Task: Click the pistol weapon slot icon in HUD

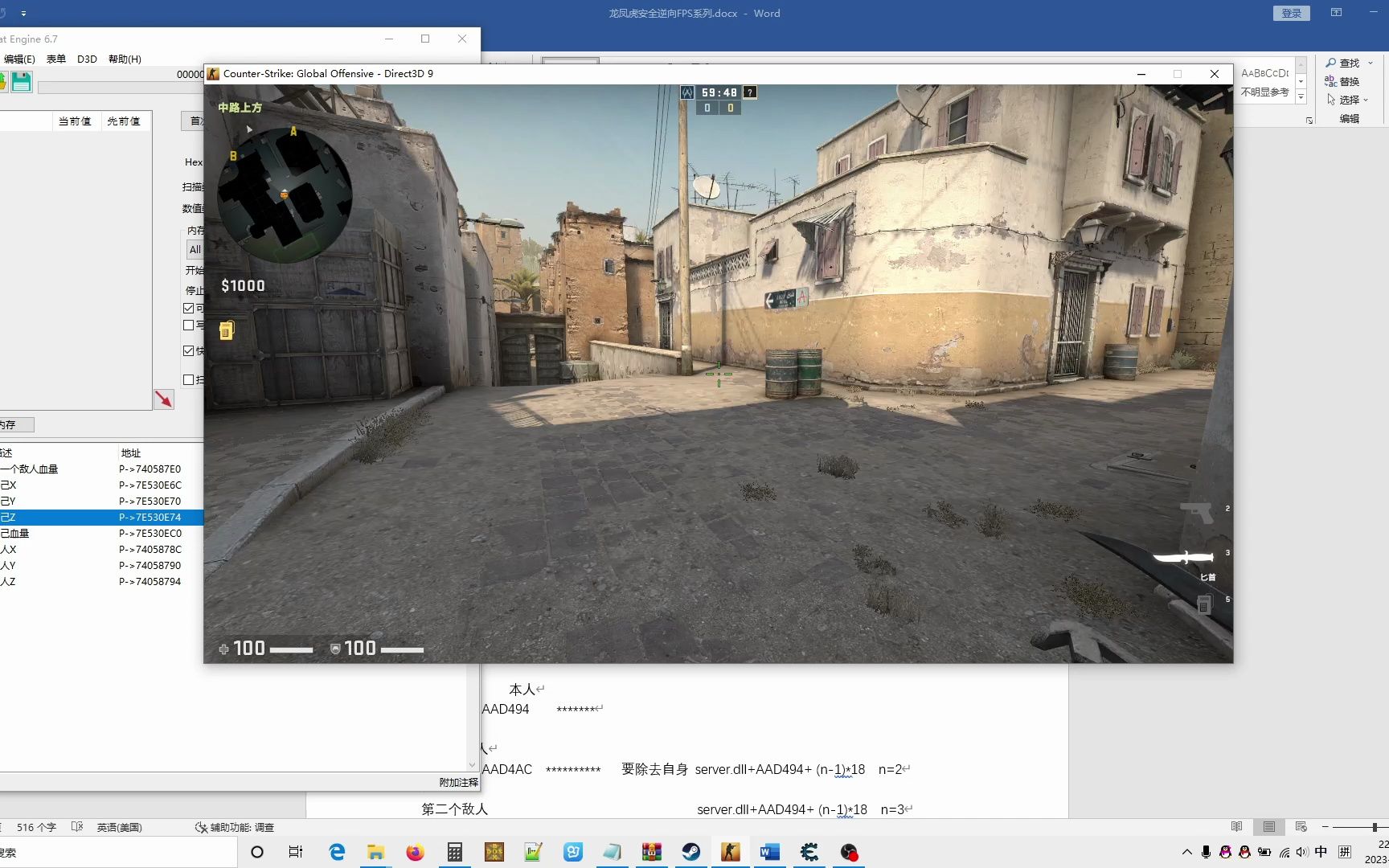Action: tap(1197, 512)
